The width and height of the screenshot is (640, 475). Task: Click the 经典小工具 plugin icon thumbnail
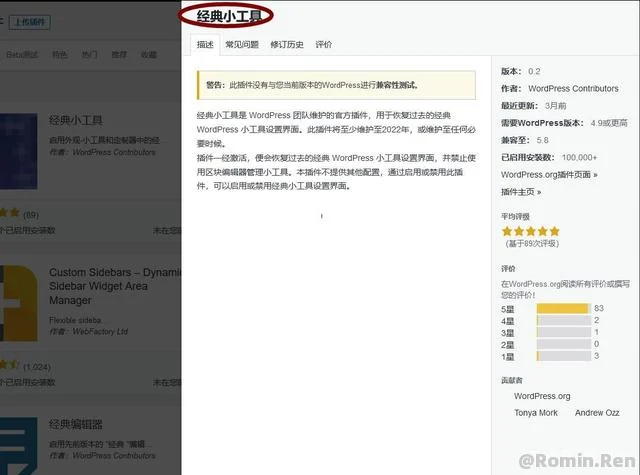coord(15,150)
